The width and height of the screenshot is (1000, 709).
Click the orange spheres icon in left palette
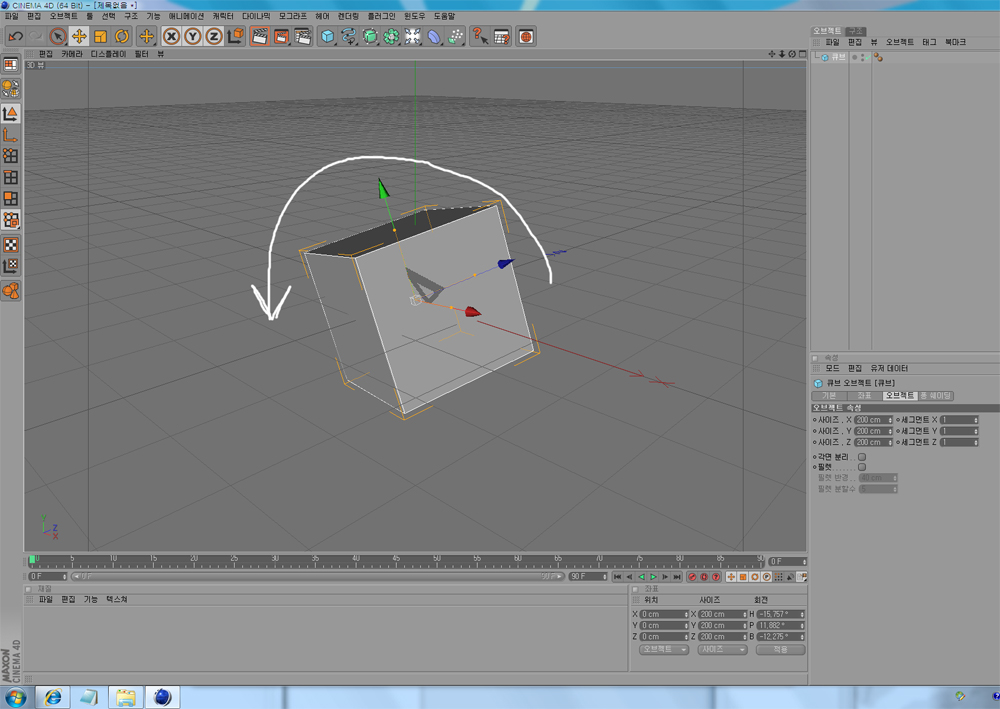[x=11, y=291]
